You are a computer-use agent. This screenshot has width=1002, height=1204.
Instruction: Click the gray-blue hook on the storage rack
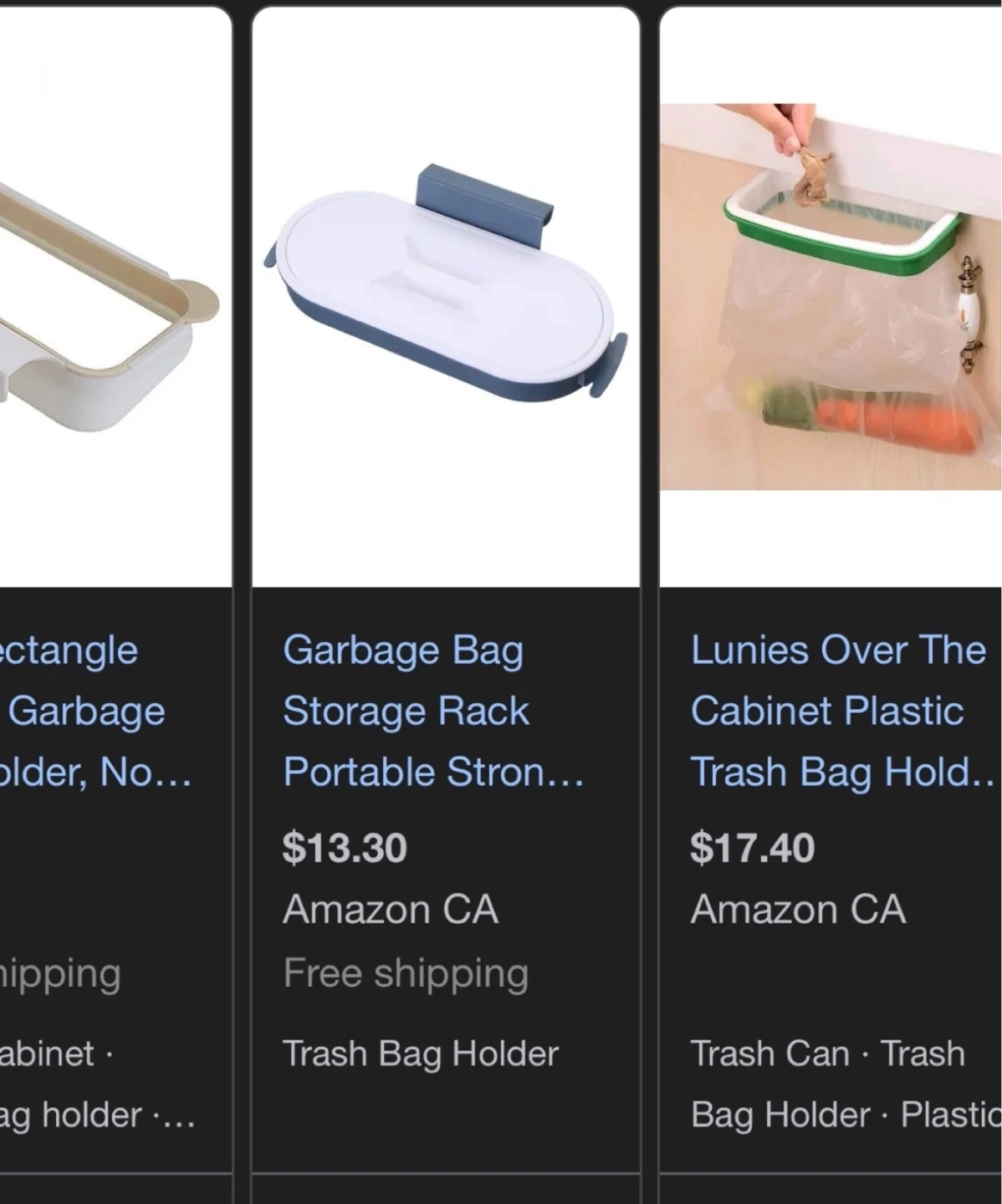coord(485,203)
